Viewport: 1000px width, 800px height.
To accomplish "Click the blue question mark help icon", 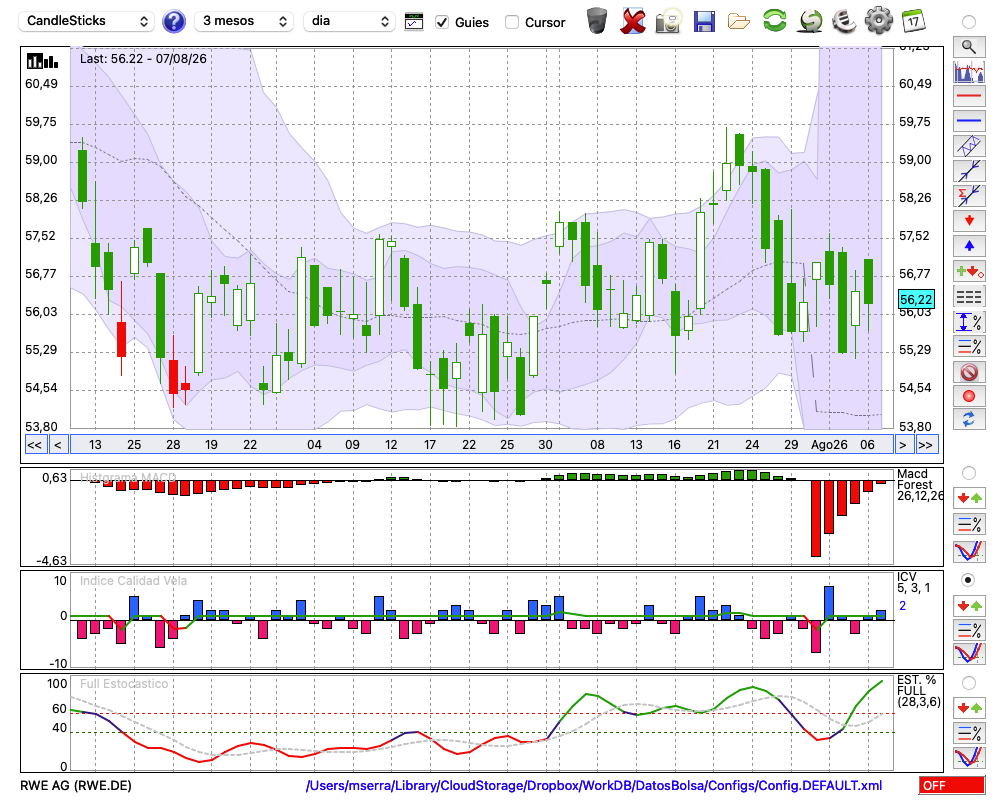I will tap(173, 21).
